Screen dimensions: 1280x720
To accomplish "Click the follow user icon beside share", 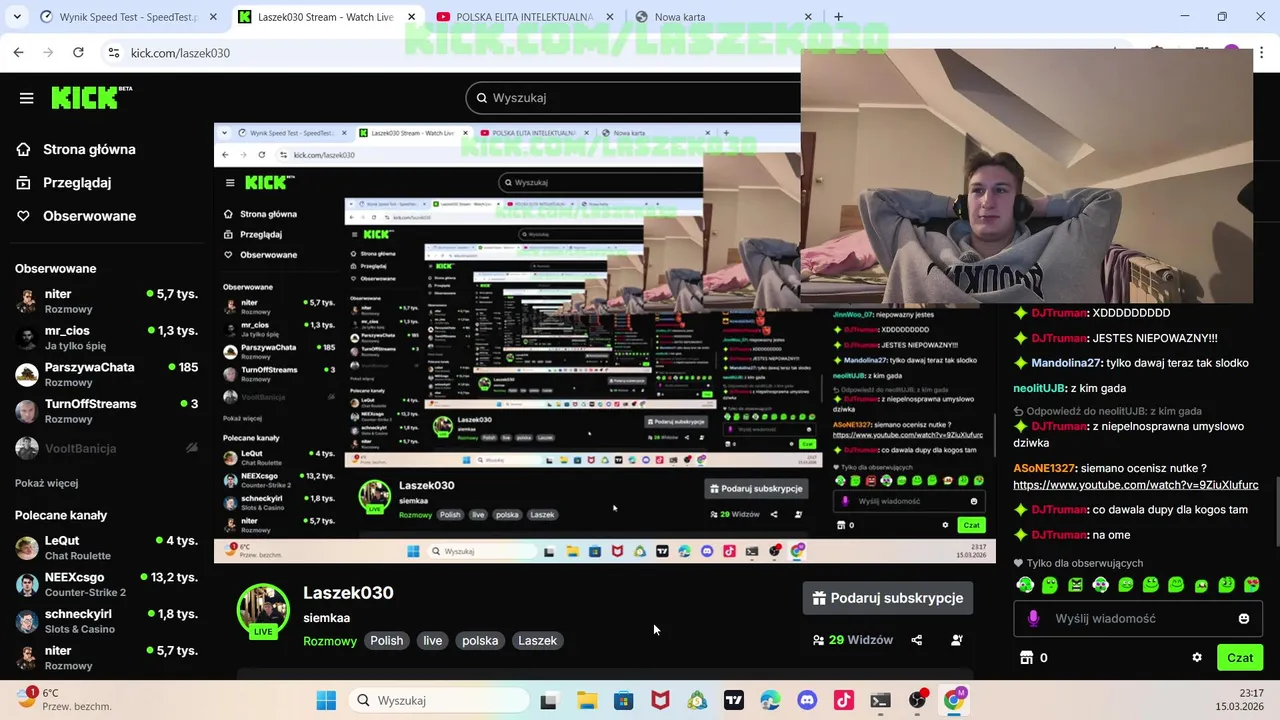I will point(957,640).
